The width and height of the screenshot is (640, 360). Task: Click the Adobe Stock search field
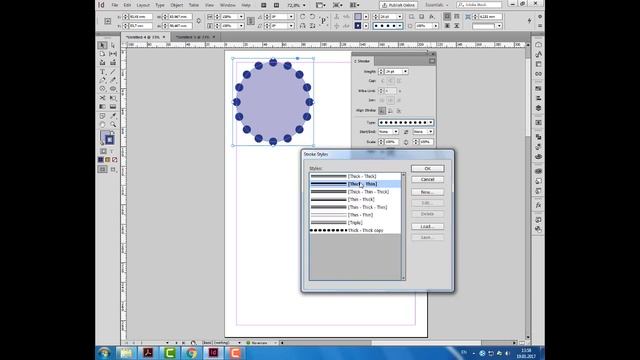pos(479,5)
